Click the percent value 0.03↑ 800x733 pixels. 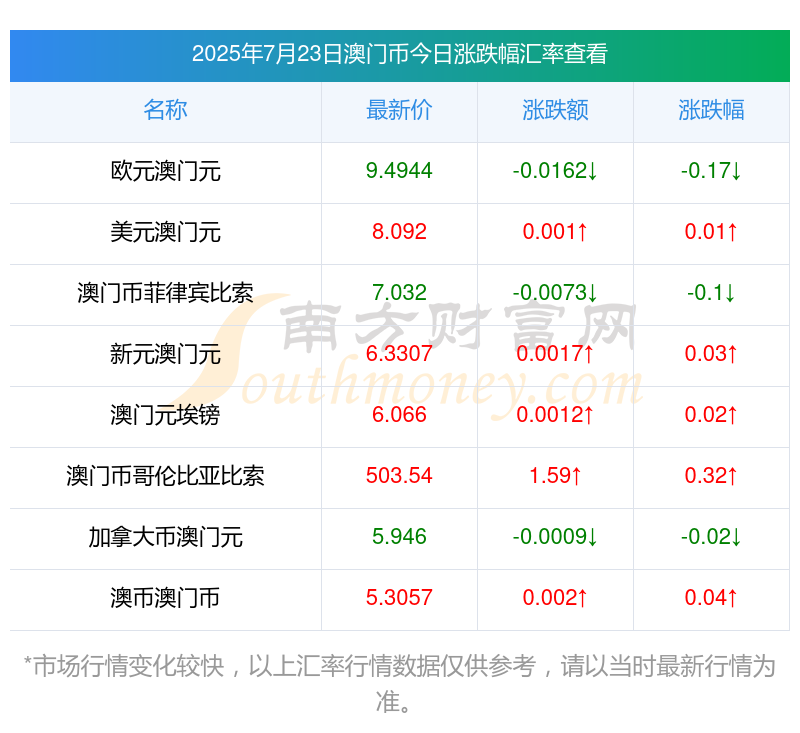(711, 353)
